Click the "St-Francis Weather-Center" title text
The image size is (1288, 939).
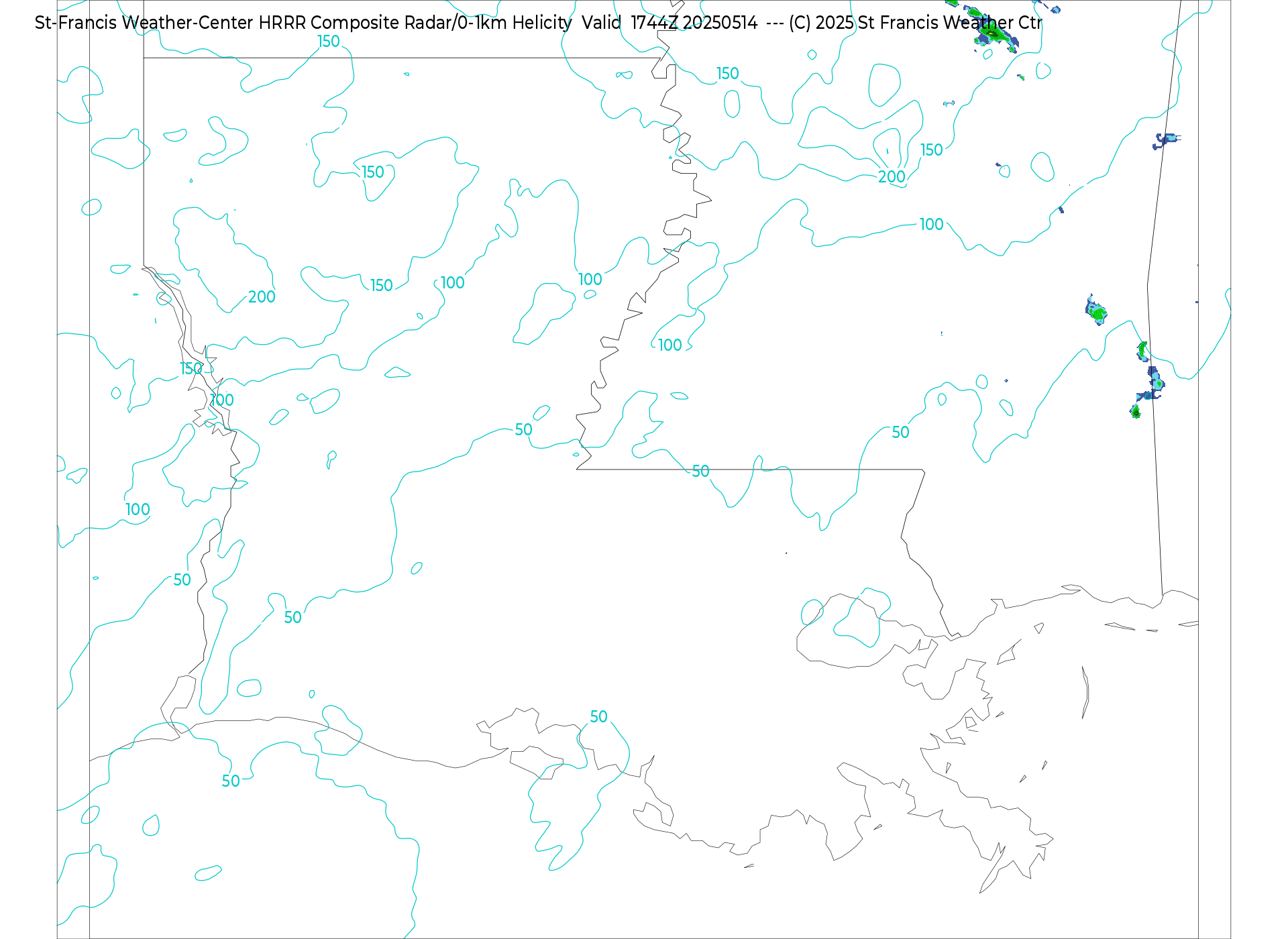pos(144,23)
